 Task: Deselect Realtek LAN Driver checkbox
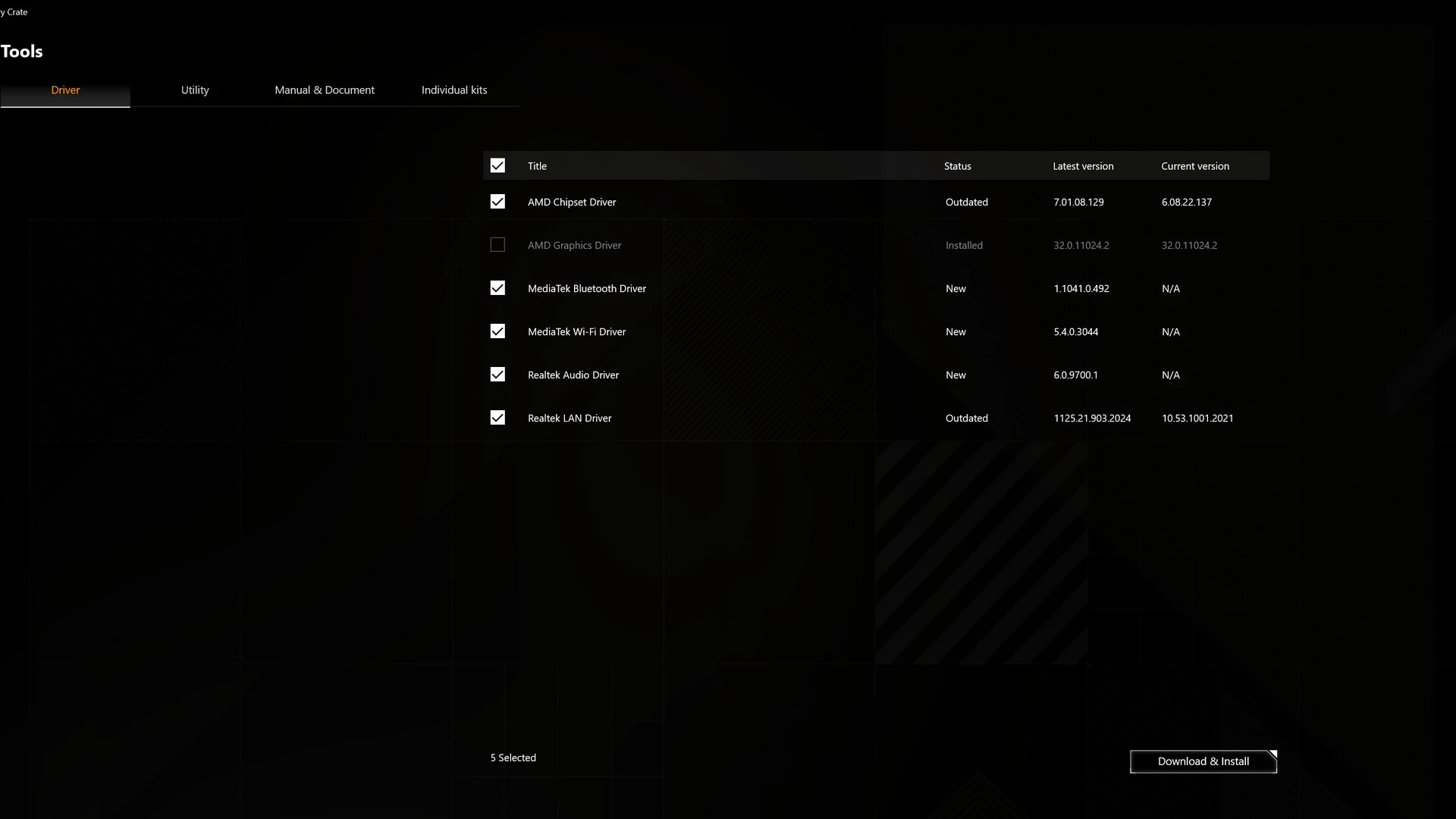(497, 418)
